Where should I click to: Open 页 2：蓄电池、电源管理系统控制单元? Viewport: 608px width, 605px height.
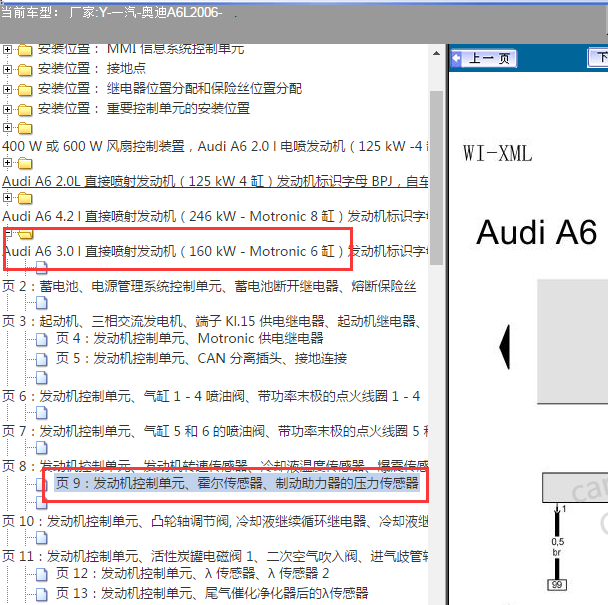click(x=209, y=287)
